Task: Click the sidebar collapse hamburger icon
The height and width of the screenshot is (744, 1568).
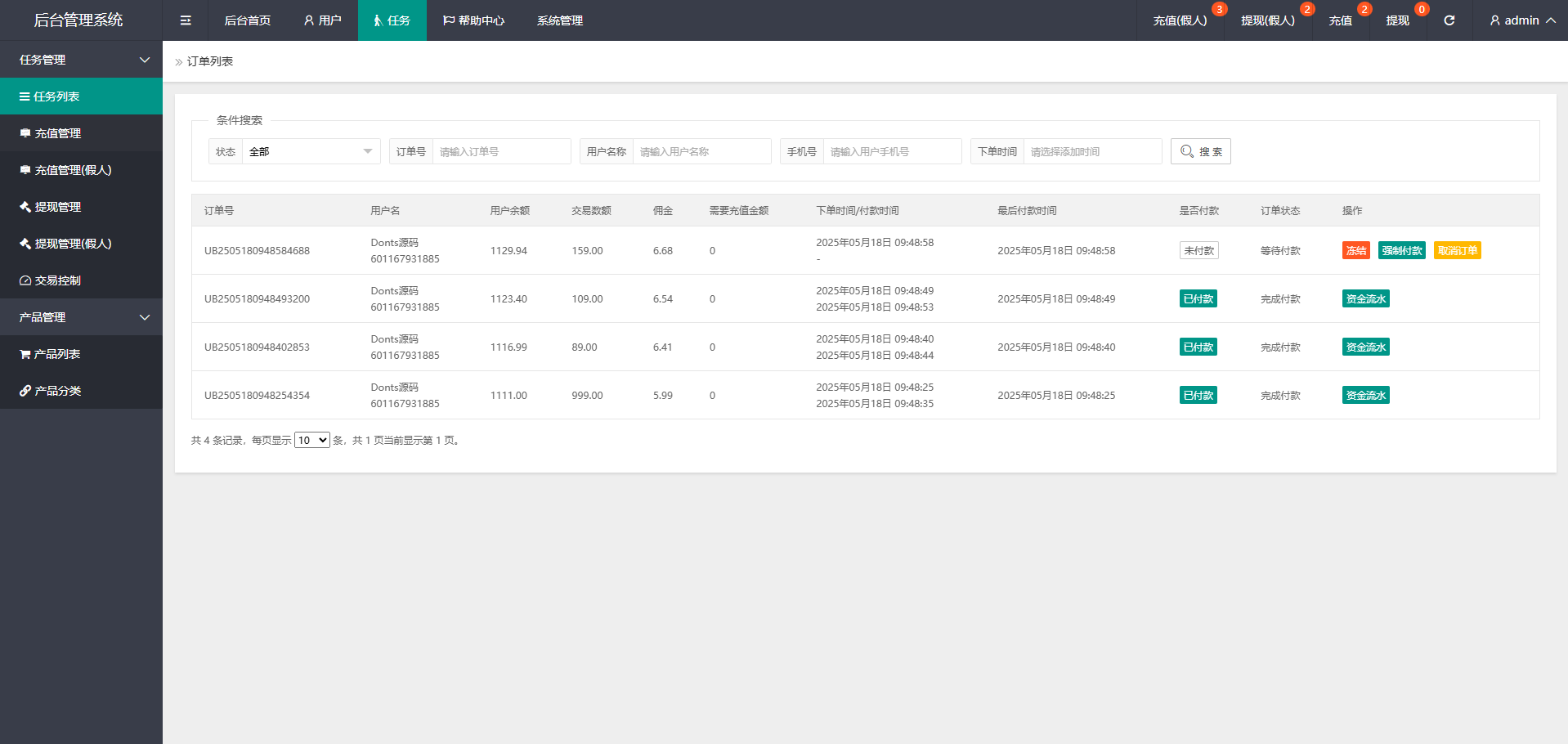Action: (186, 20)
